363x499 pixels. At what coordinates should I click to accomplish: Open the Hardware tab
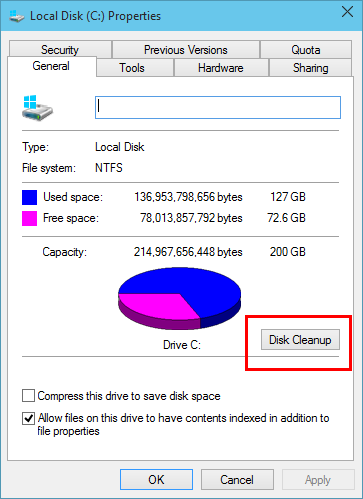pyautogui.click(x=221, y=68)
